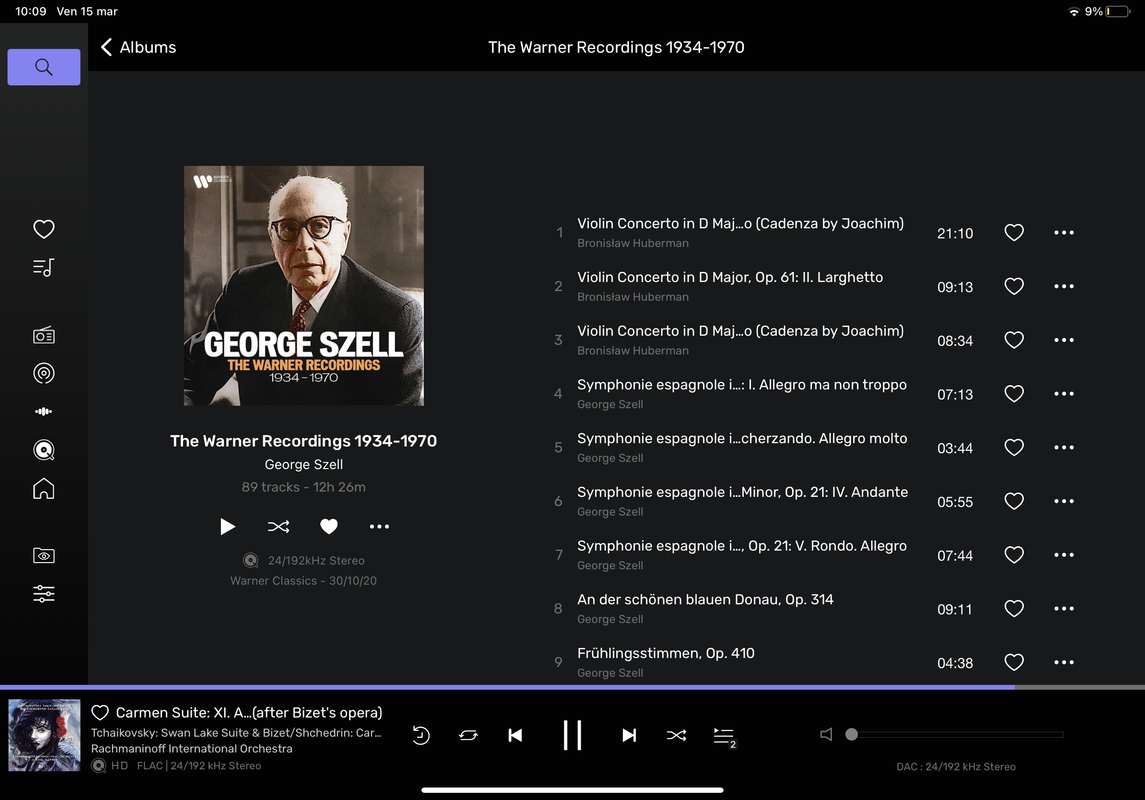Play Symphonie espagnole V. Rondo. Allegro

coord(742,546)
